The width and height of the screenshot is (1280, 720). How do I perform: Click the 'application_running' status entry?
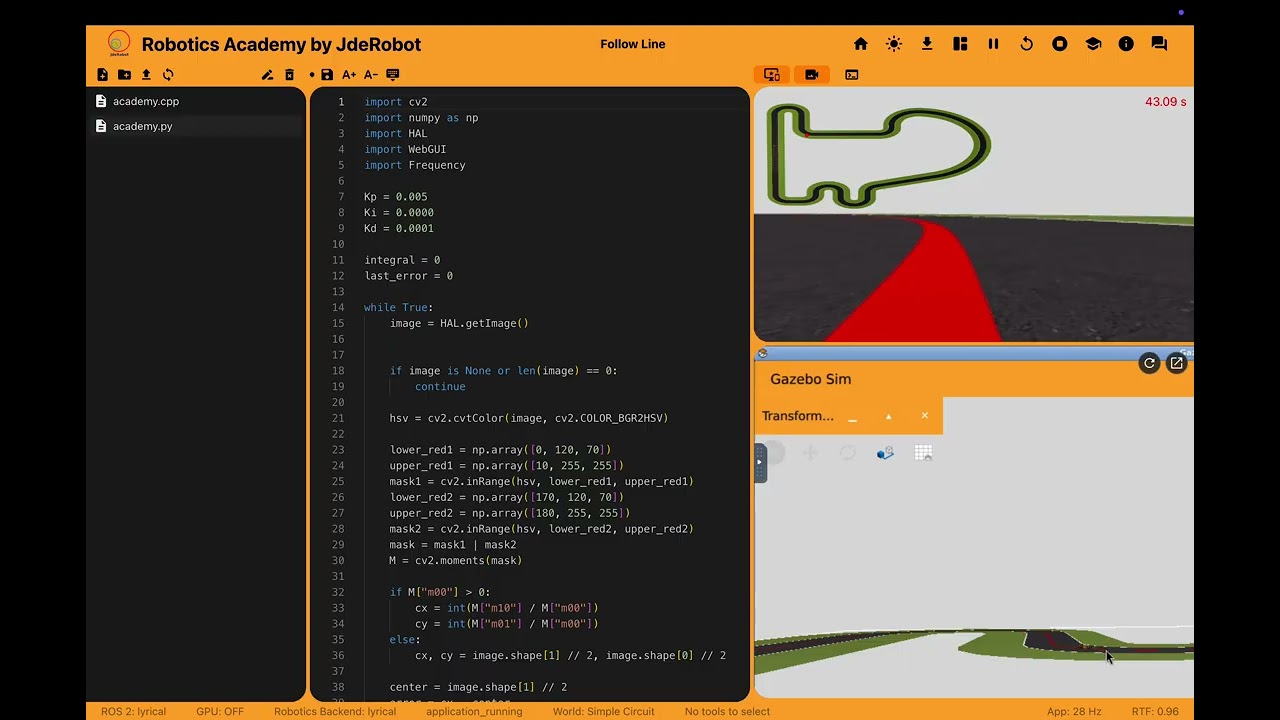474,712
